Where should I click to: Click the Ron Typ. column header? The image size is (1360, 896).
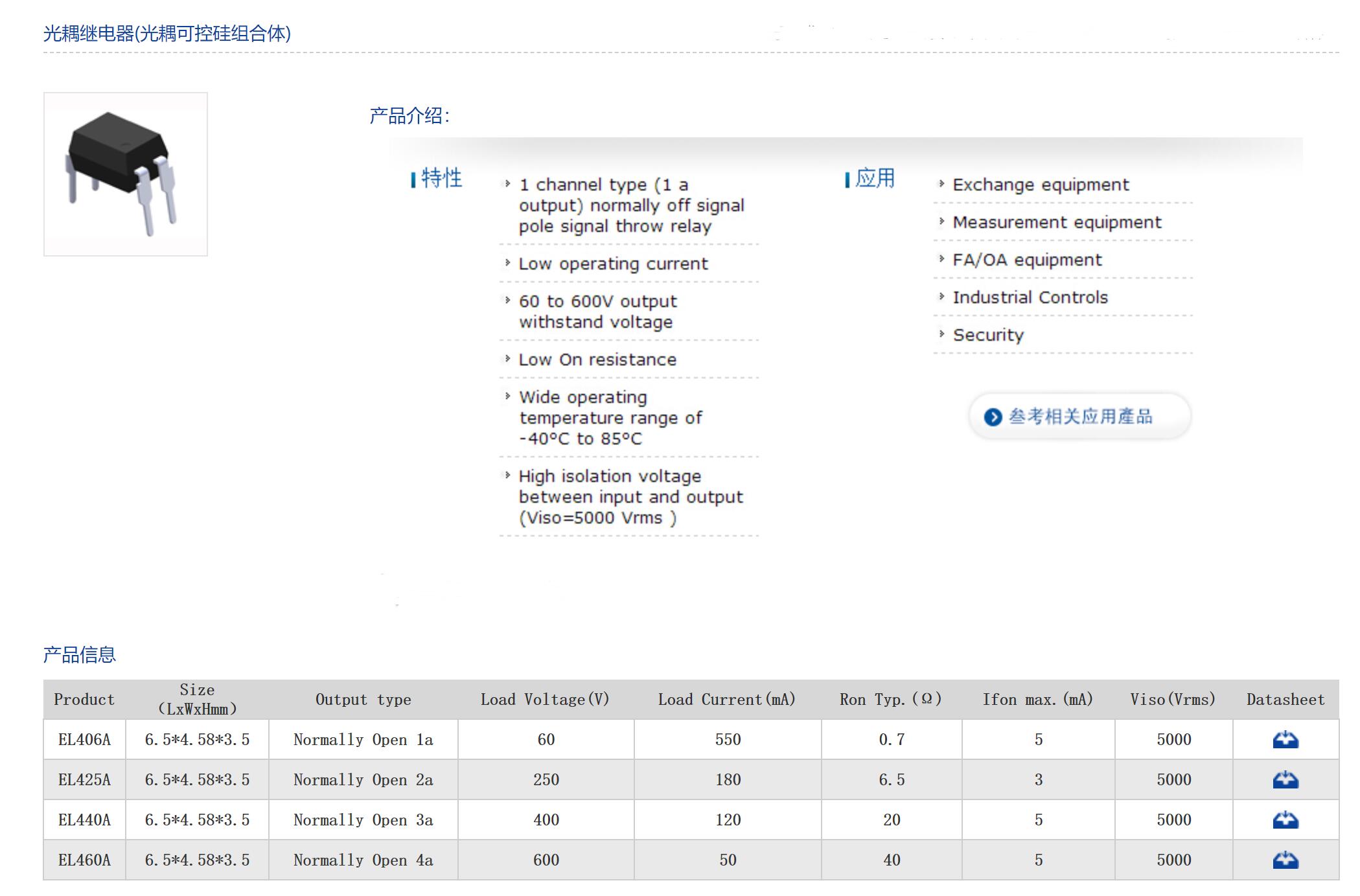pos(891,700)
